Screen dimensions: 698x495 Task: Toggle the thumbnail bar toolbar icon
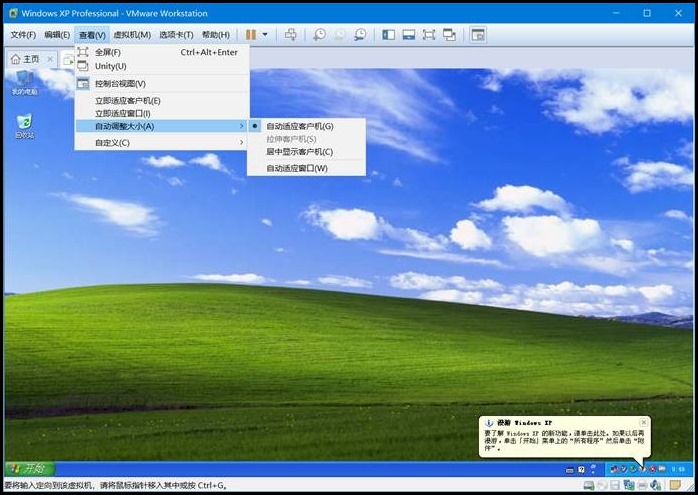click(x=409, y=35)
